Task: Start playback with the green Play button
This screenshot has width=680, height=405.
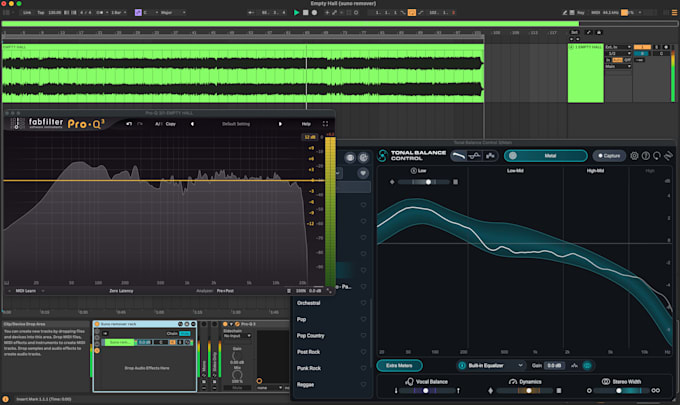Action: point(297,13)
